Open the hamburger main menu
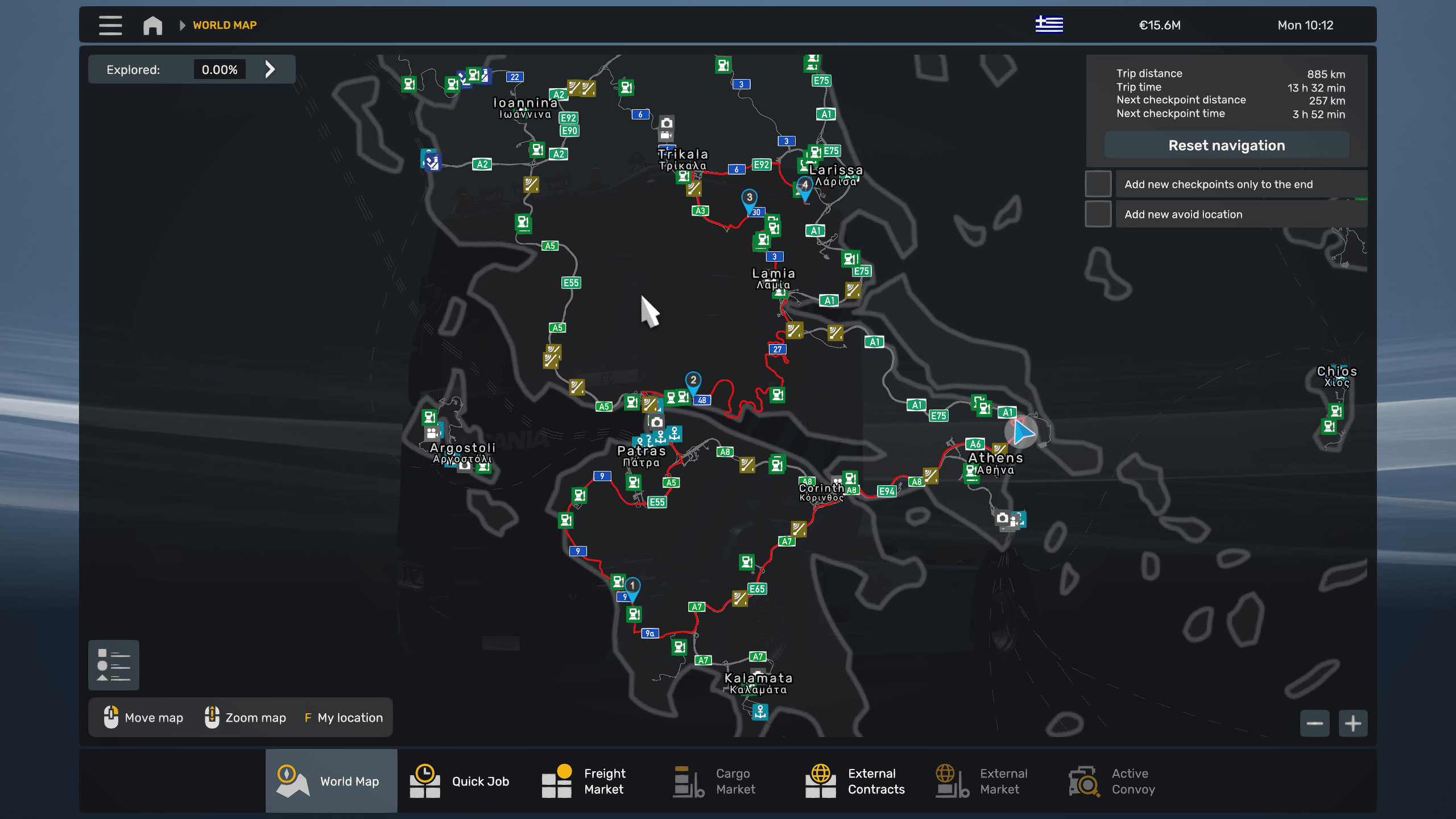The width and height of the screenshot is (1456, 819). click(110, 25)
